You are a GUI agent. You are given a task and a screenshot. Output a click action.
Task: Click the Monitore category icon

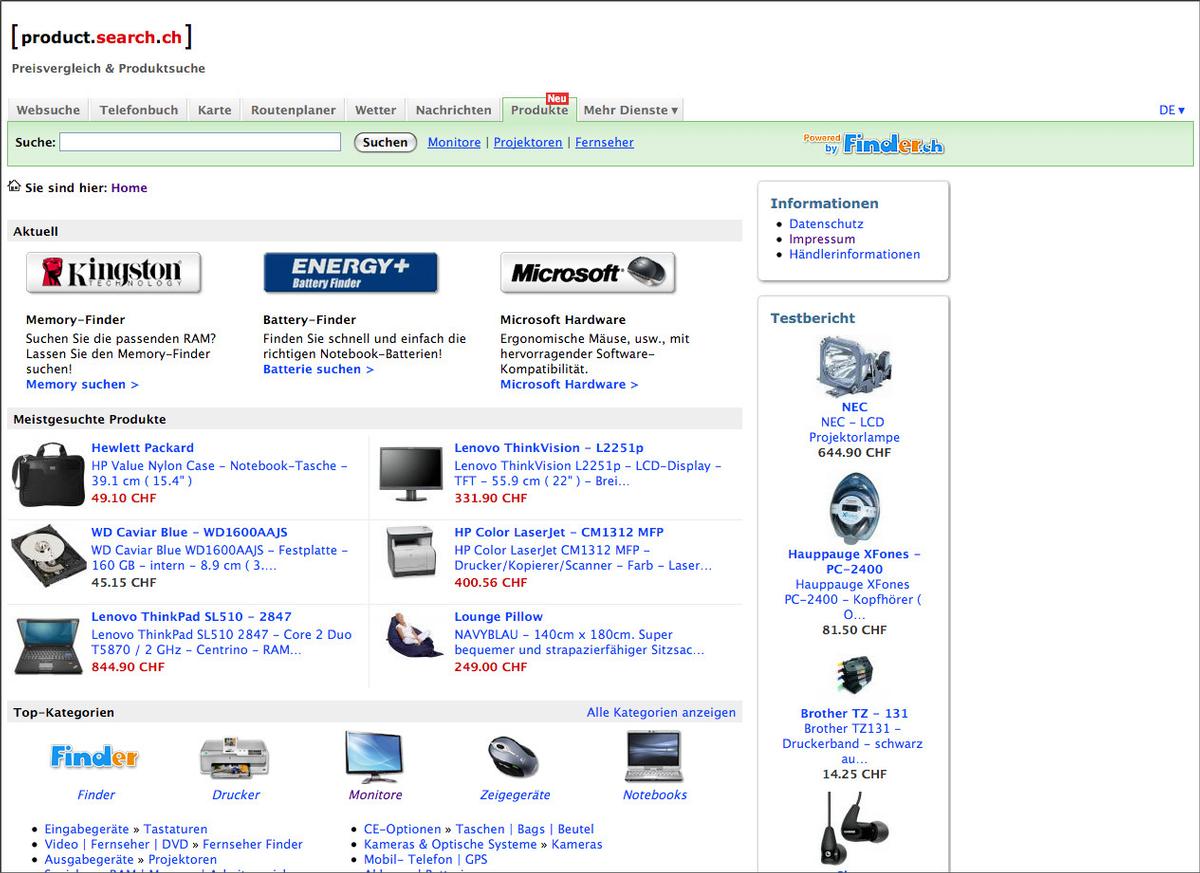point(374,756)
